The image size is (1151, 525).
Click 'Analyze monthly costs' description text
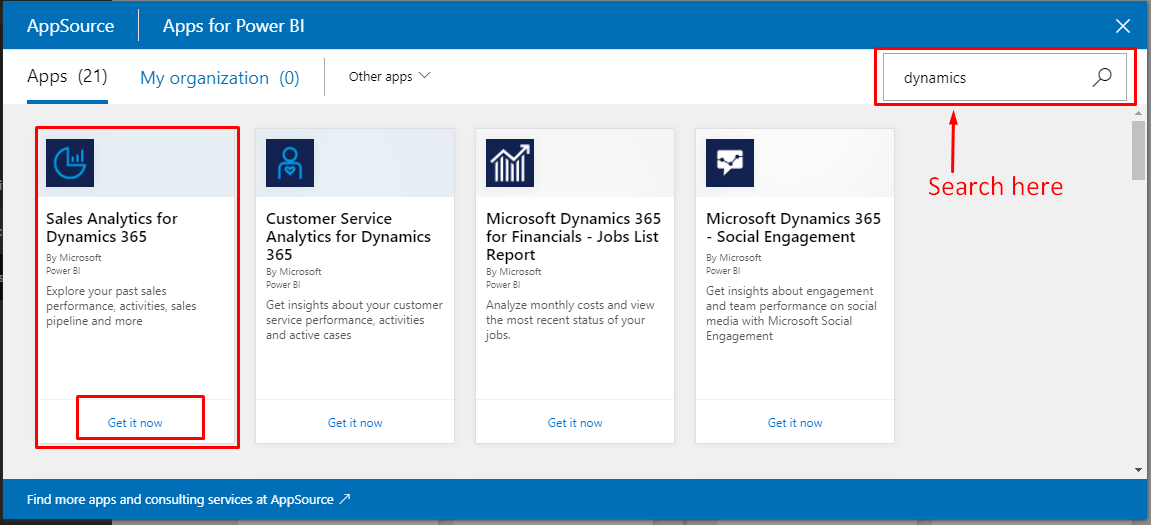(x=570, y=319)
